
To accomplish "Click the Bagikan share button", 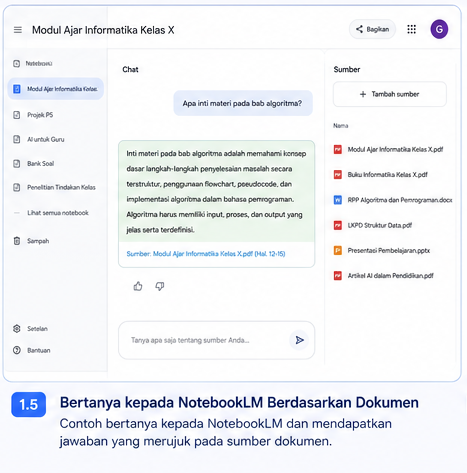I will 372,29.
